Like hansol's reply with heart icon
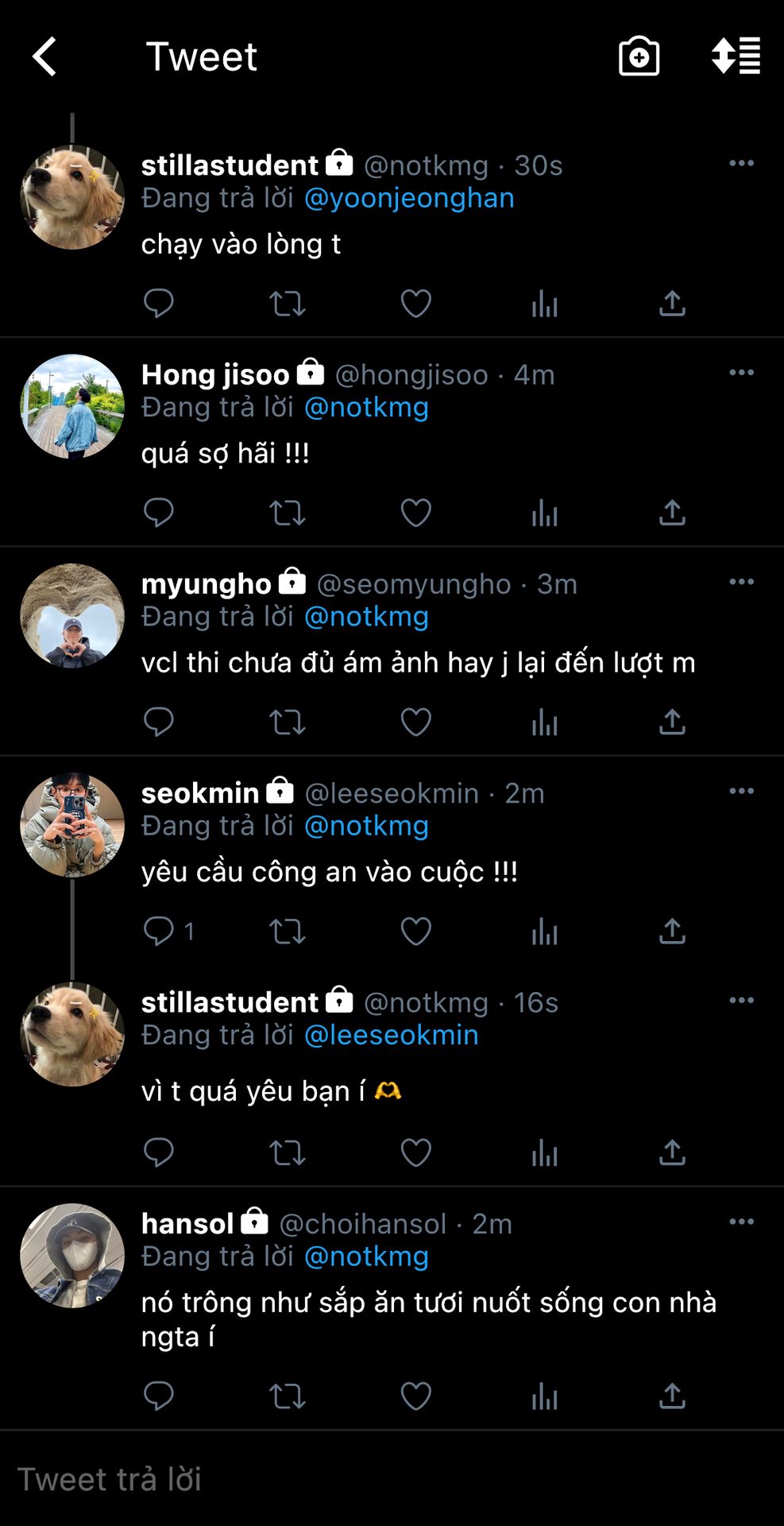The height and width of the screenshot is (1526, 784). 415,1396
